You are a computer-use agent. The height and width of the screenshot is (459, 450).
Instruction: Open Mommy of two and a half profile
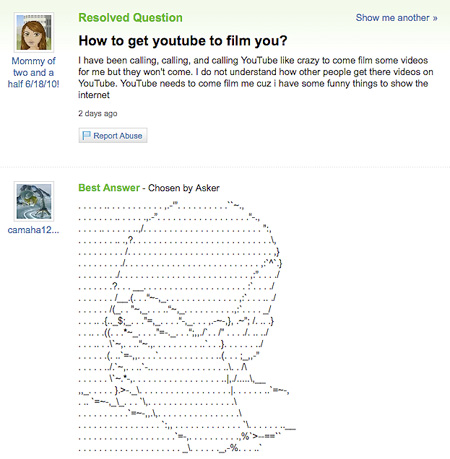point(33,72)
